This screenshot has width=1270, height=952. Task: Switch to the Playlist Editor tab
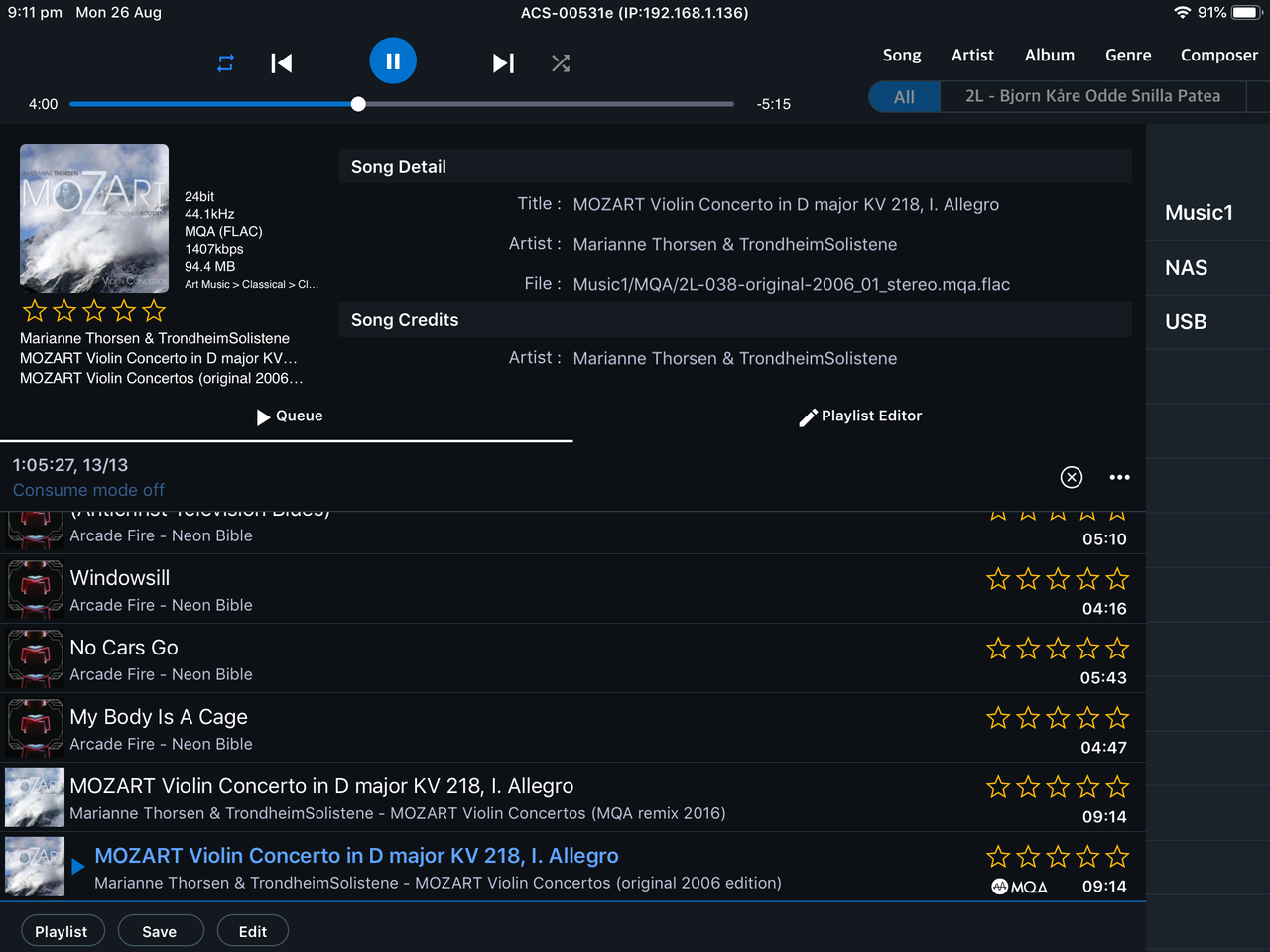pyautogui.click(x=860, y=416)
